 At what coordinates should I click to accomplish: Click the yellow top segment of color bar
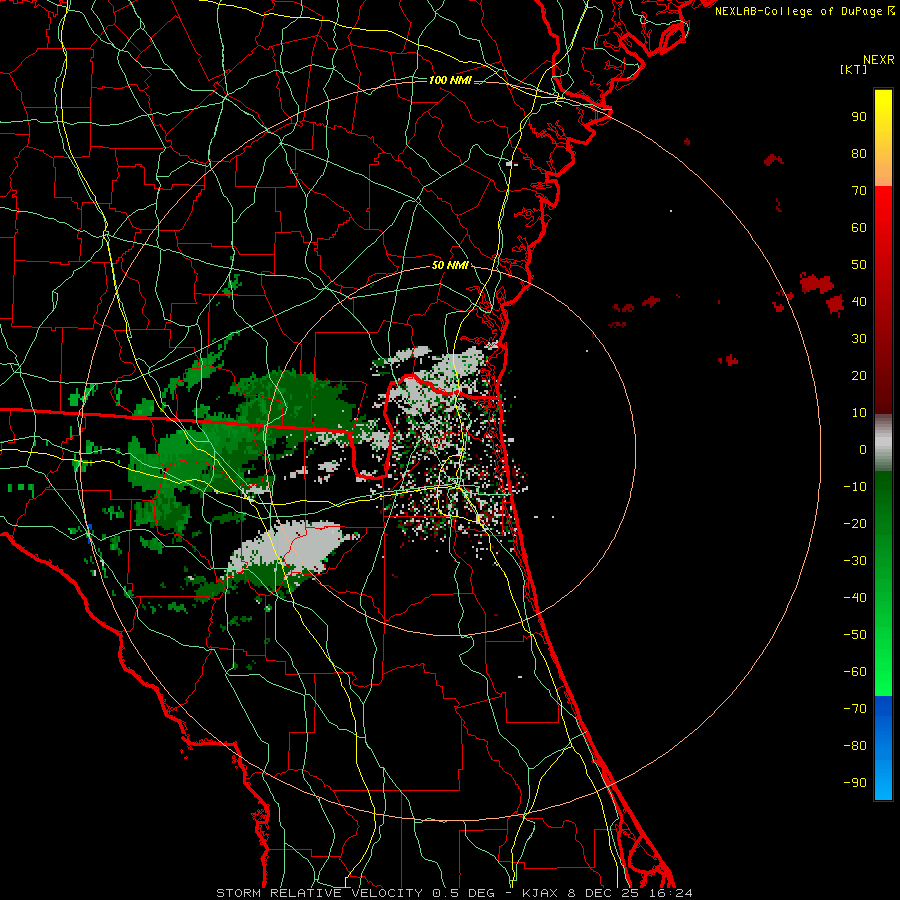[883, 138]
